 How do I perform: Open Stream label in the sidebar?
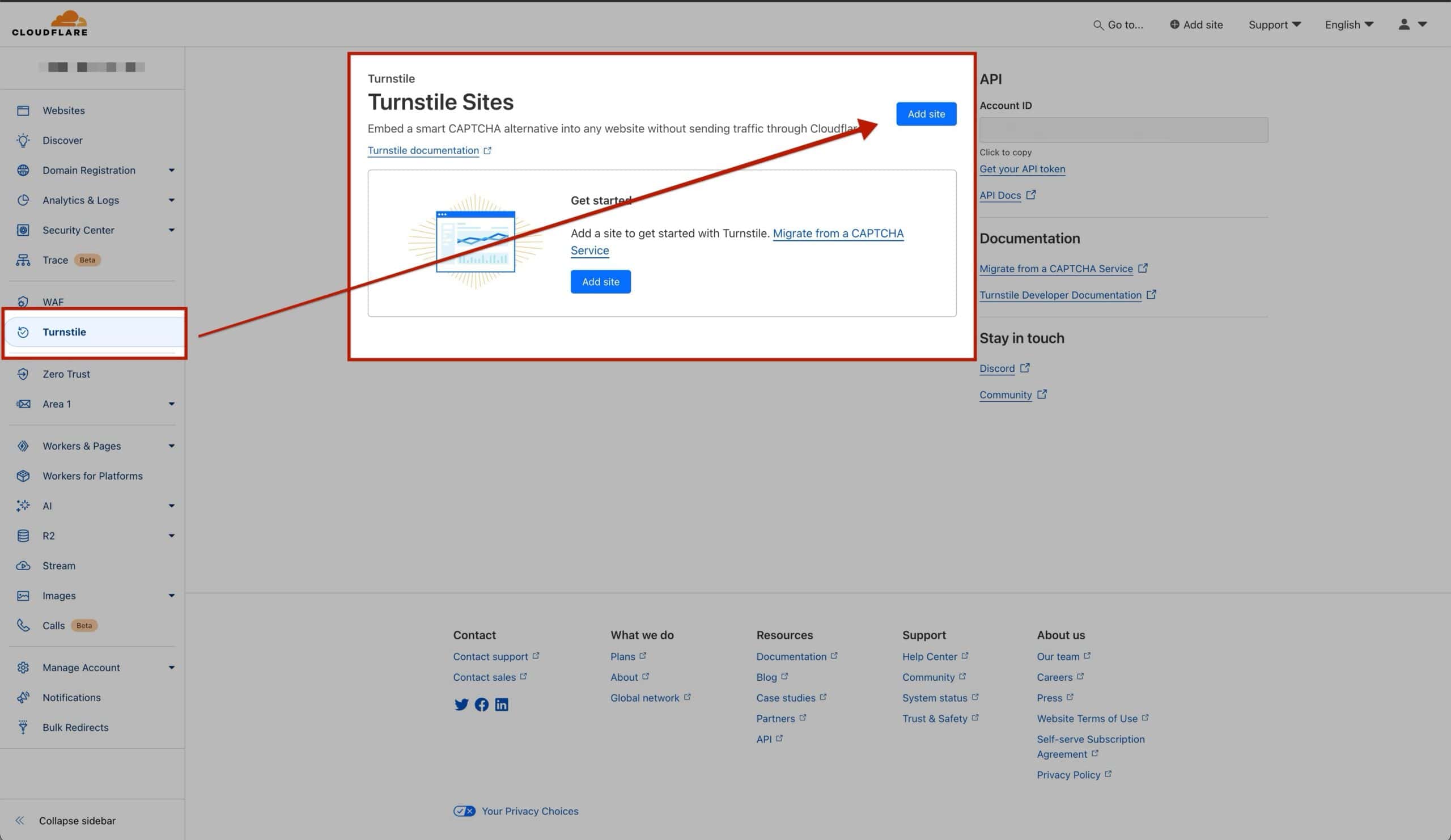(59, 566)
